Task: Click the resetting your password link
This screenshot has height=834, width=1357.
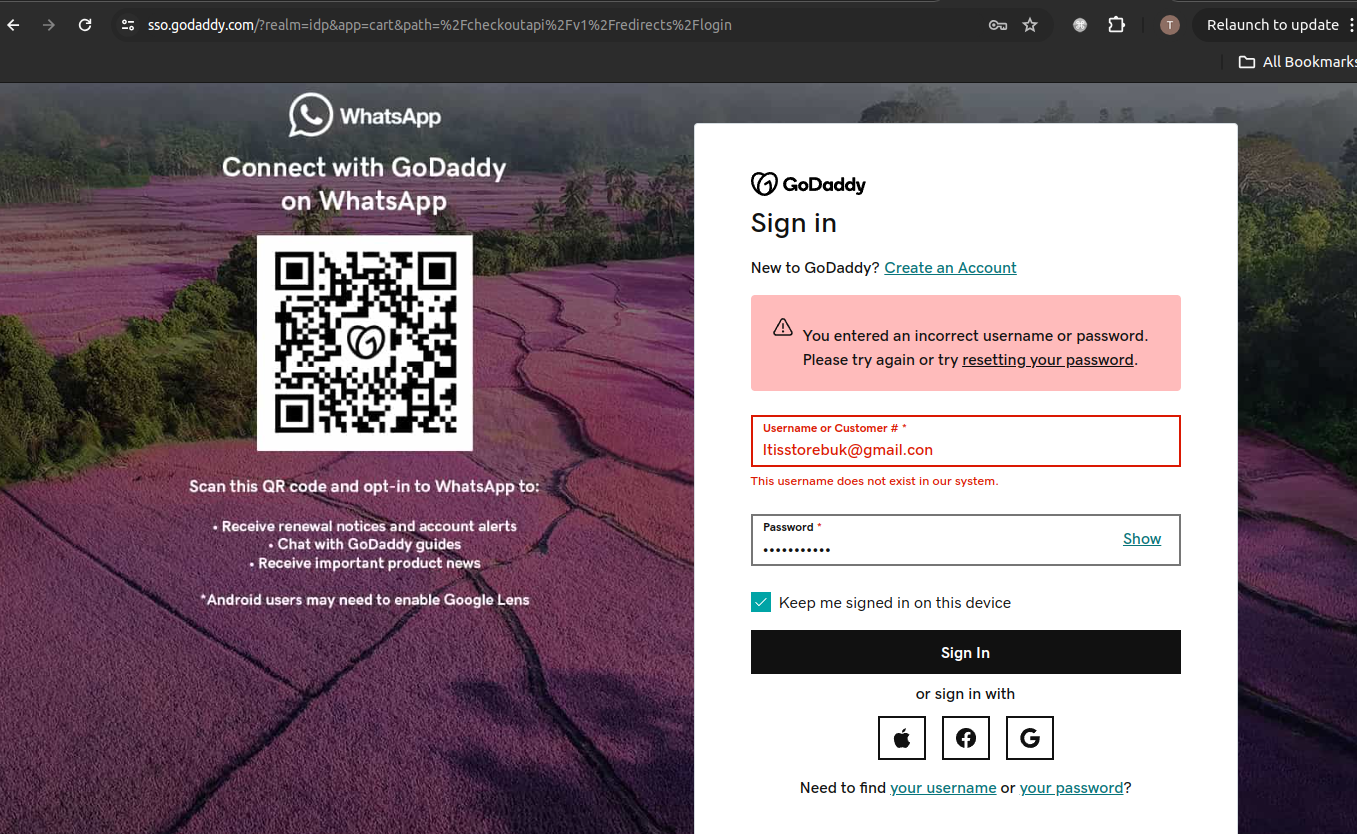Action: (x=1048, y=360)
